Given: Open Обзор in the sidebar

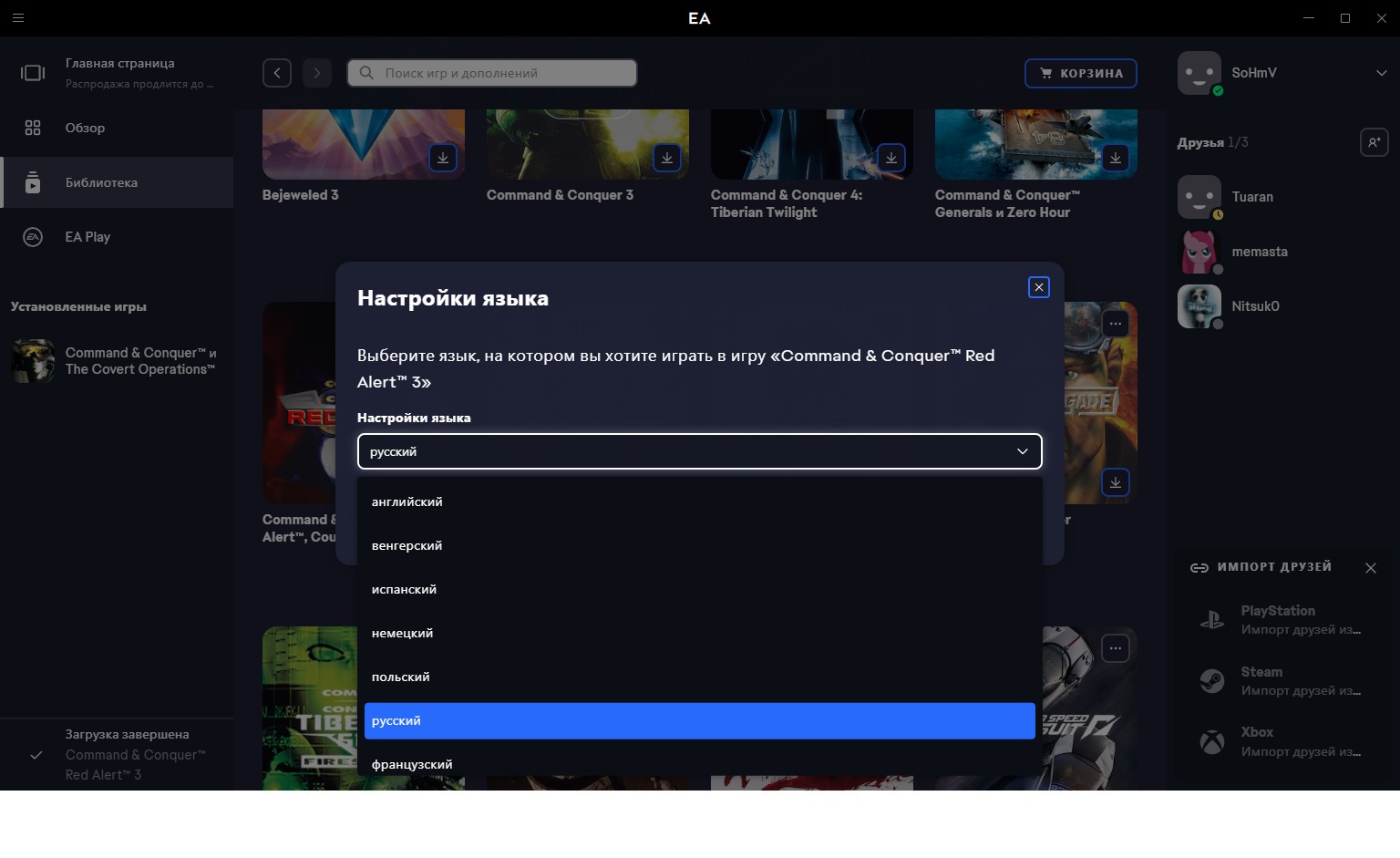Looking at the screenshot, I should 117,128.
